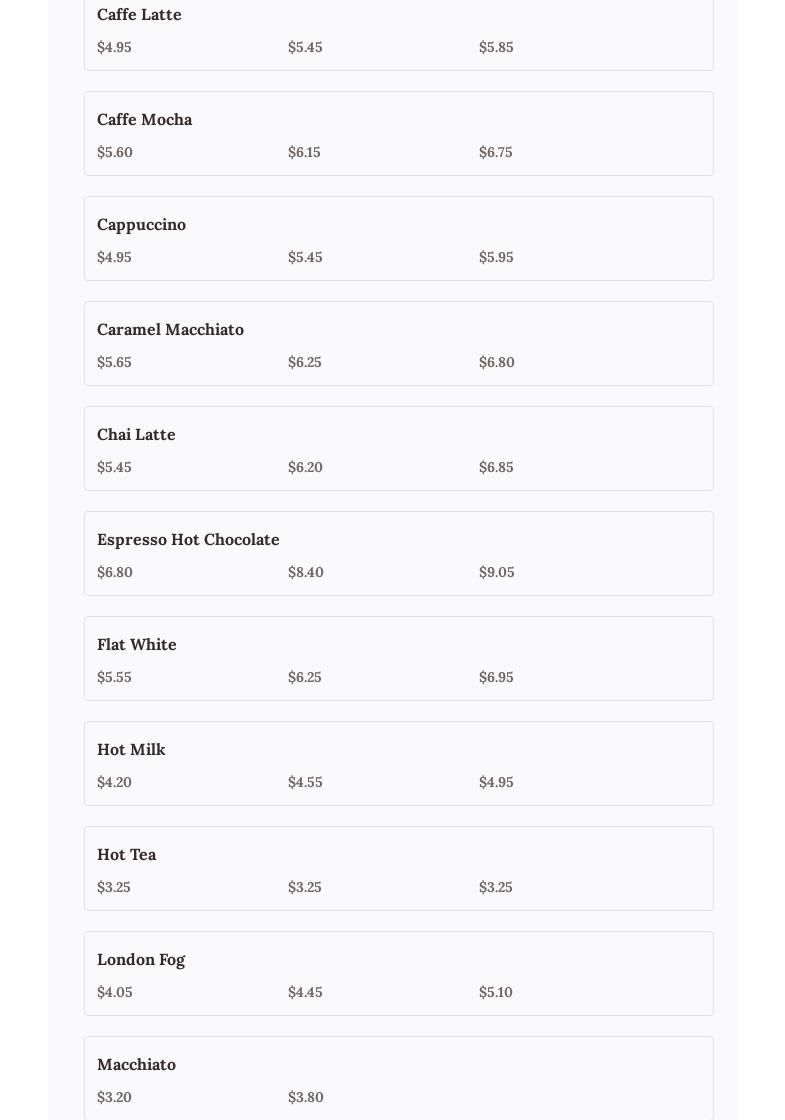The height and width of the screenshot is (1120, 785).
Task: Choose the $4.55 Hot Milk price
Action: 305,783
